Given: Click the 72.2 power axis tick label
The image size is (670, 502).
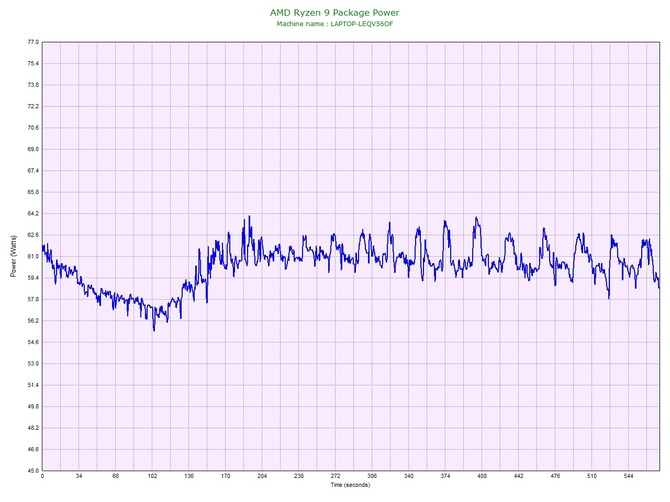Looking at the screenshot, I should point(33,106).
